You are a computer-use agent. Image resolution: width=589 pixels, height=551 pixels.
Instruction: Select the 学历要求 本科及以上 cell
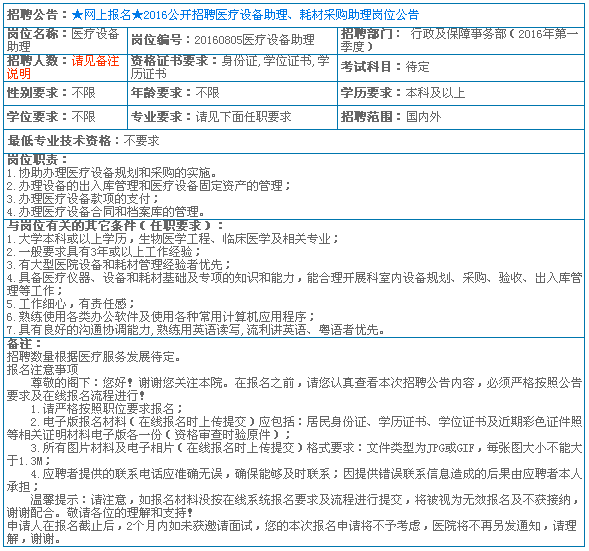[x=461, y=93]
